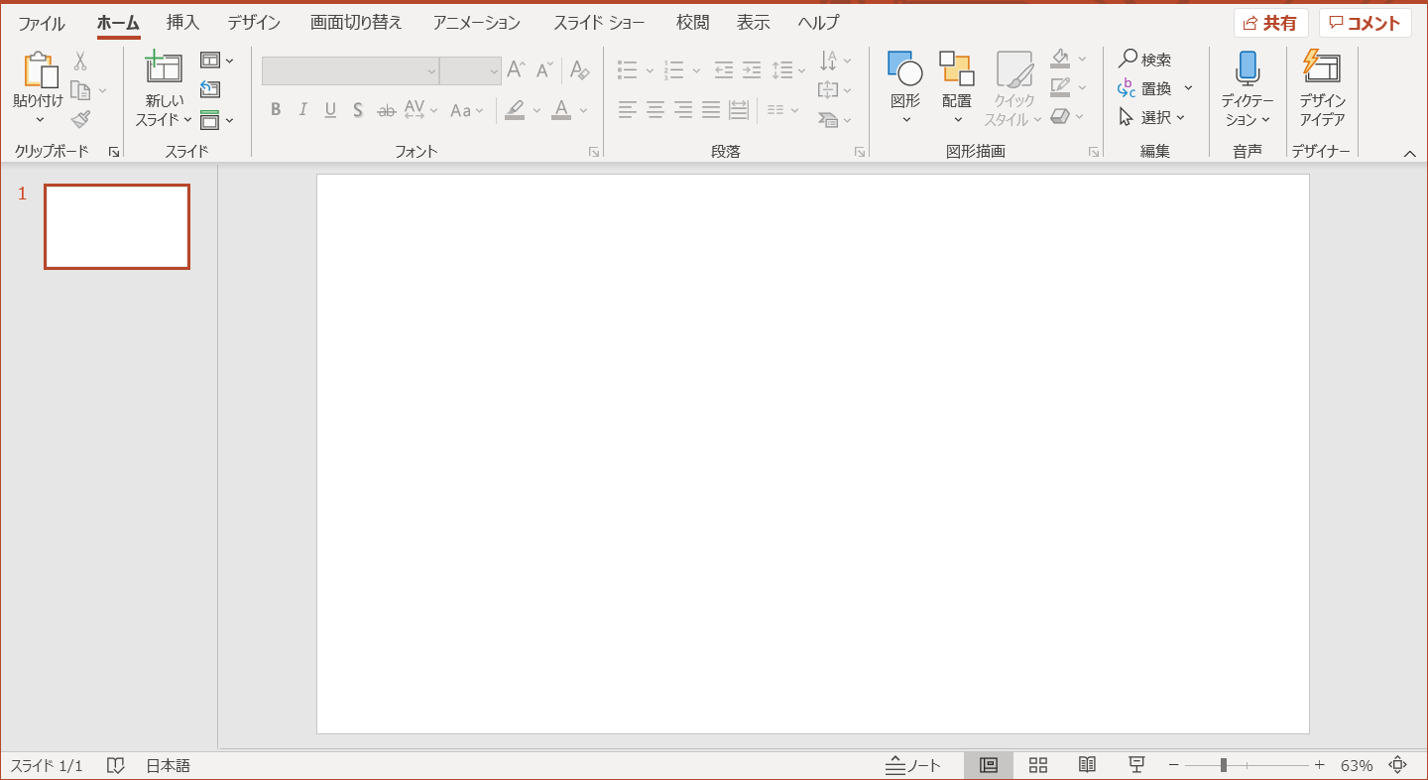Screen dimensions: 1428x780
Task: Click the Shape Fill paint bucket icon
Action: pos(1061,59)
